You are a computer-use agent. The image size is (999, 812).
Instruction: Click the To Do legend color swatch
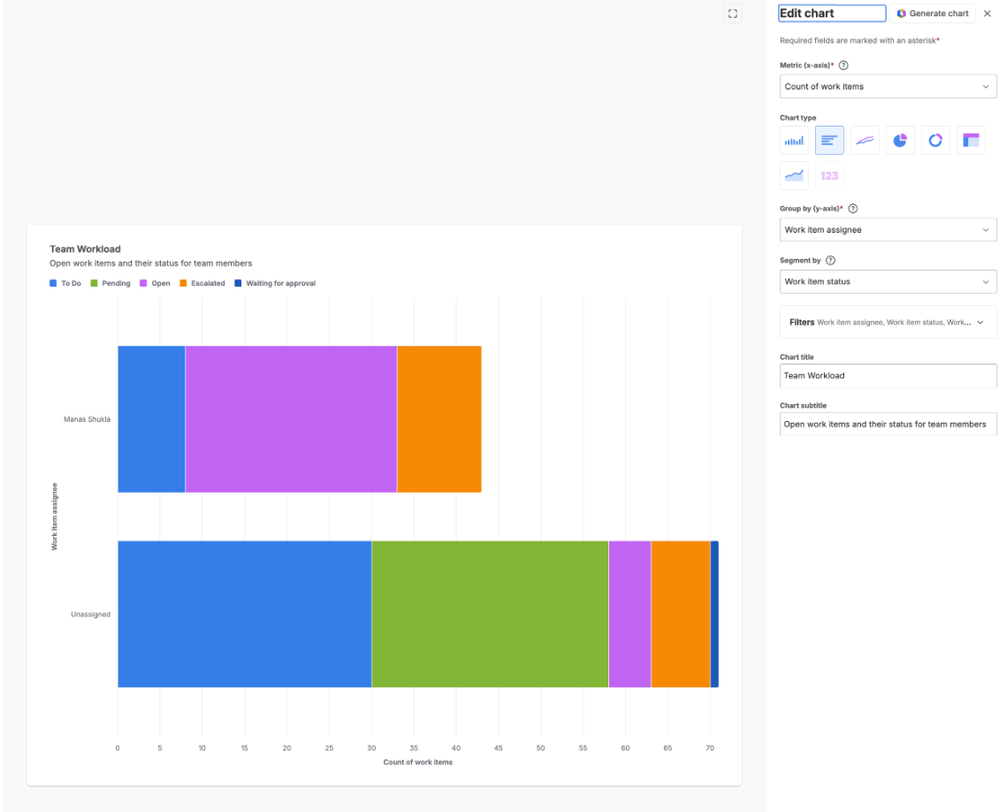[x=53, y=283]
